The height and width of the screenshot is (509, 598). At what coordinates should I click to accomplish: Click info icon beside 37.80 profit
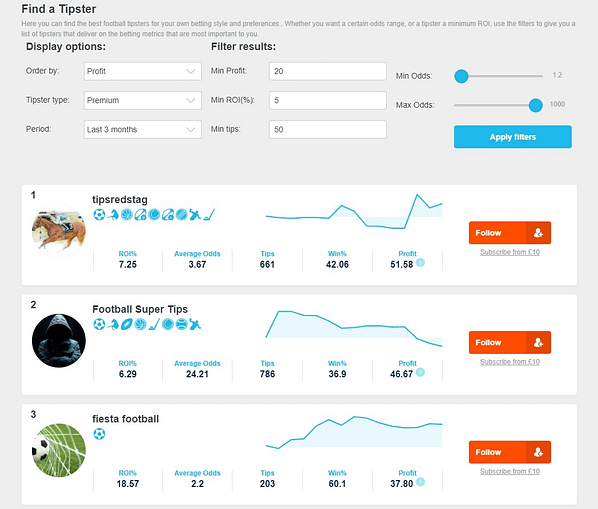(420, 482)
